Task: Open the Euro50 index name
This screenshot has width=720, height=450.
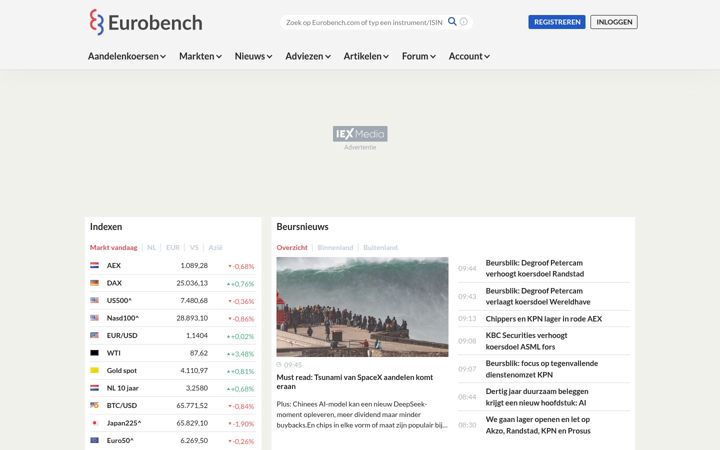Action: click(x=120, y=440)
